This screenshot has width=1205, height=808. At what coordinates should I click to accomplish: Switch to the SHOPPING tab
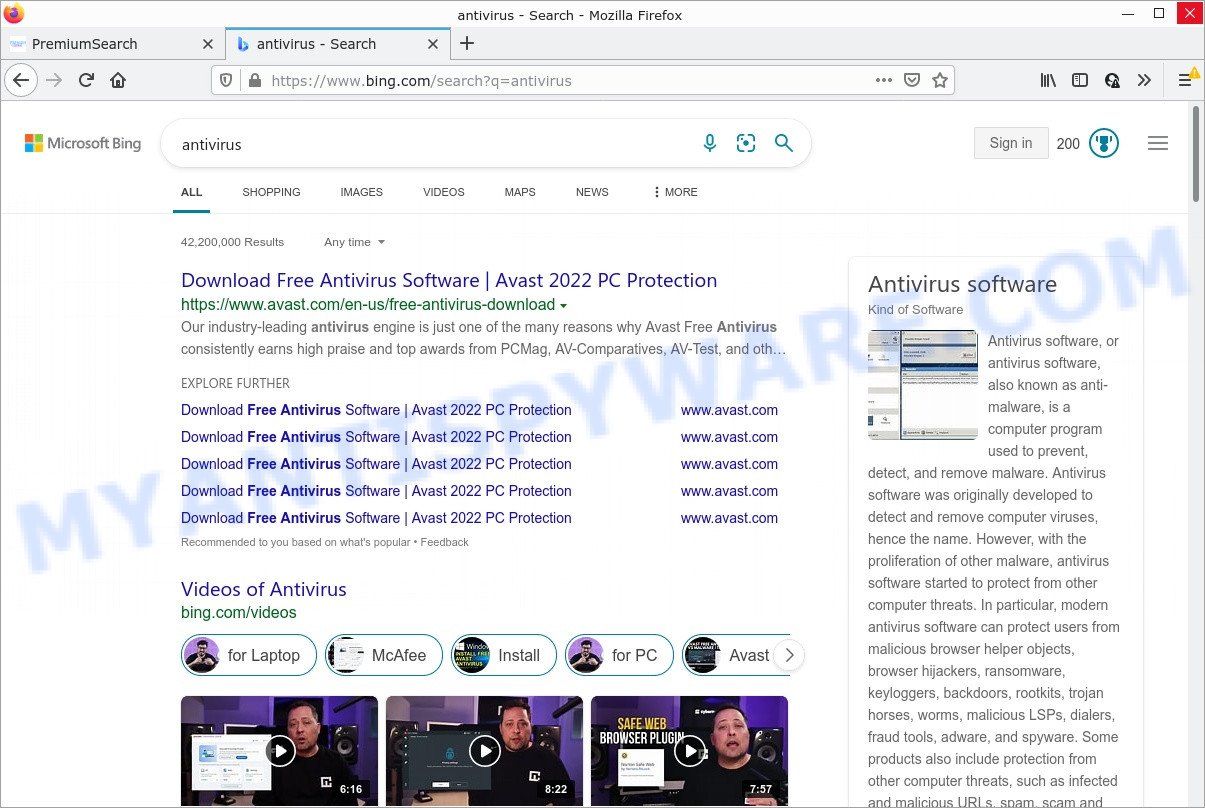tap(271, 192)
